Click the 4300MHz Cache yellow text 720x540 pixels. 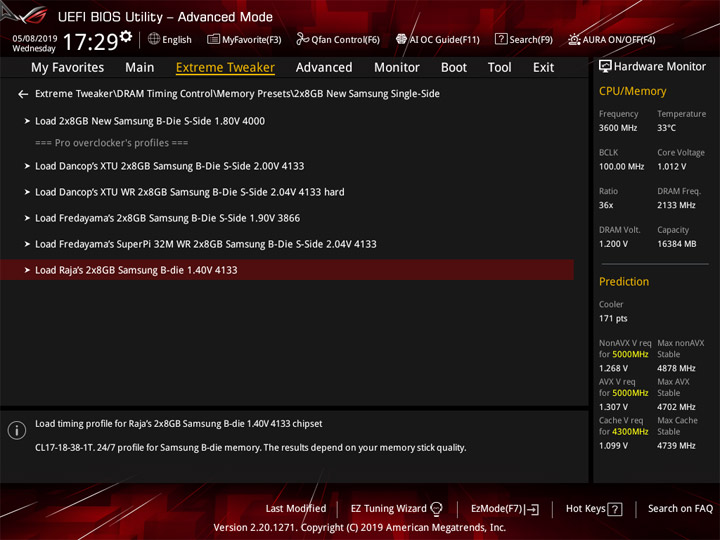(x=630, y=432)
